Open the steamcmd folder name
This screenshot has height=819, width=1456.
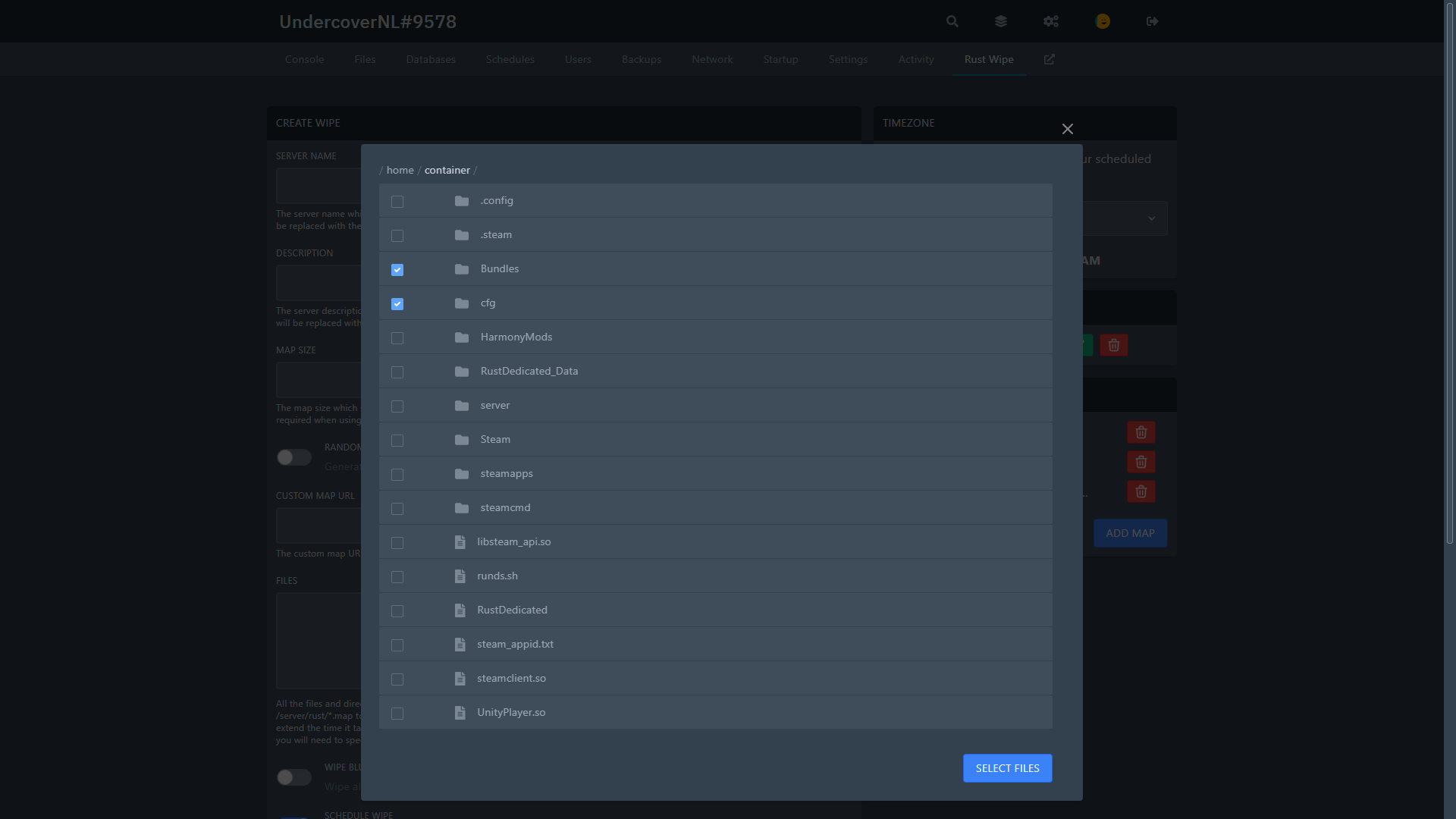click(505, 508)
